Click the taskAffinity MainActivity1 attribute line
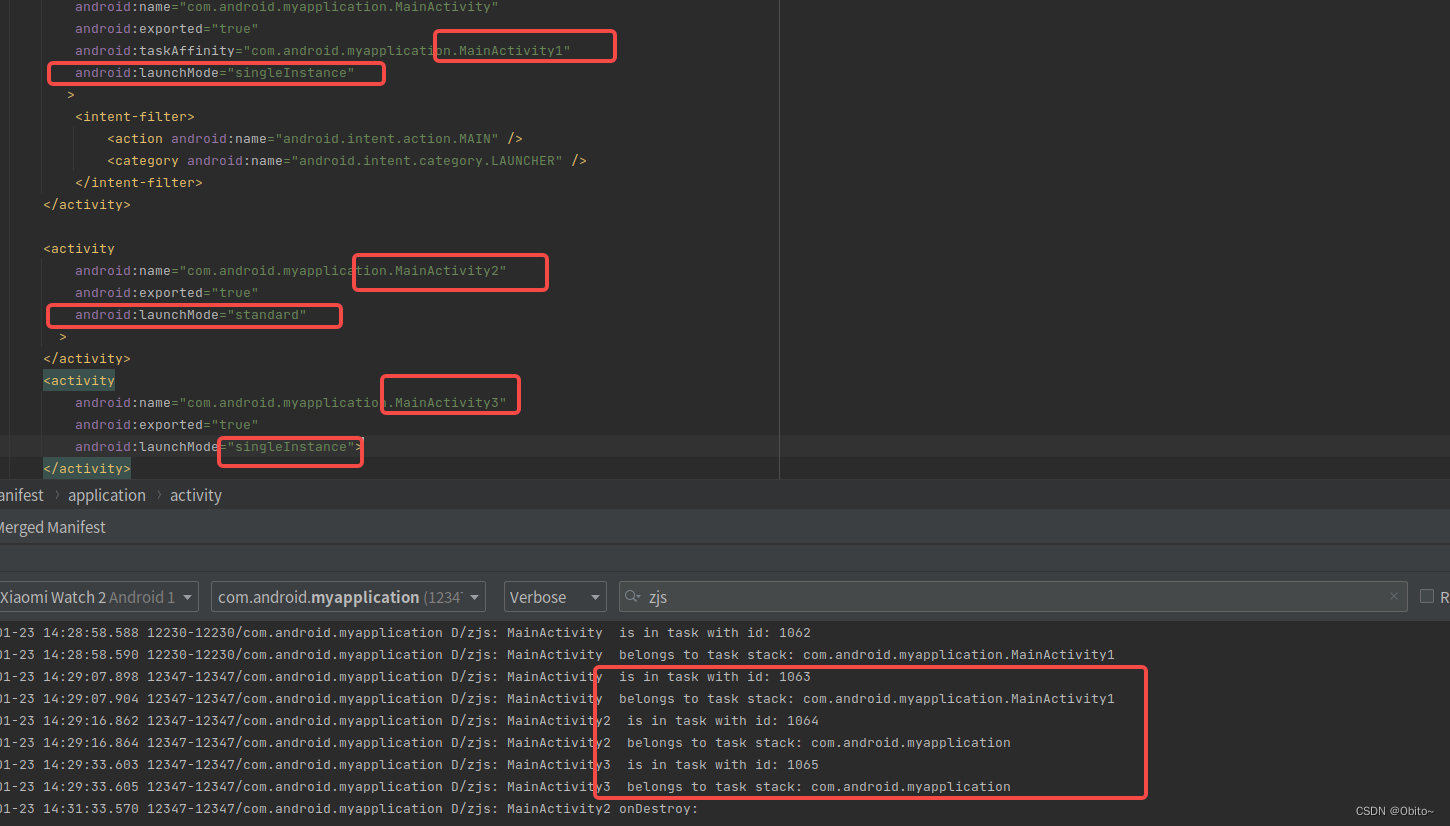1450x826 pixels. click(323, 51)
